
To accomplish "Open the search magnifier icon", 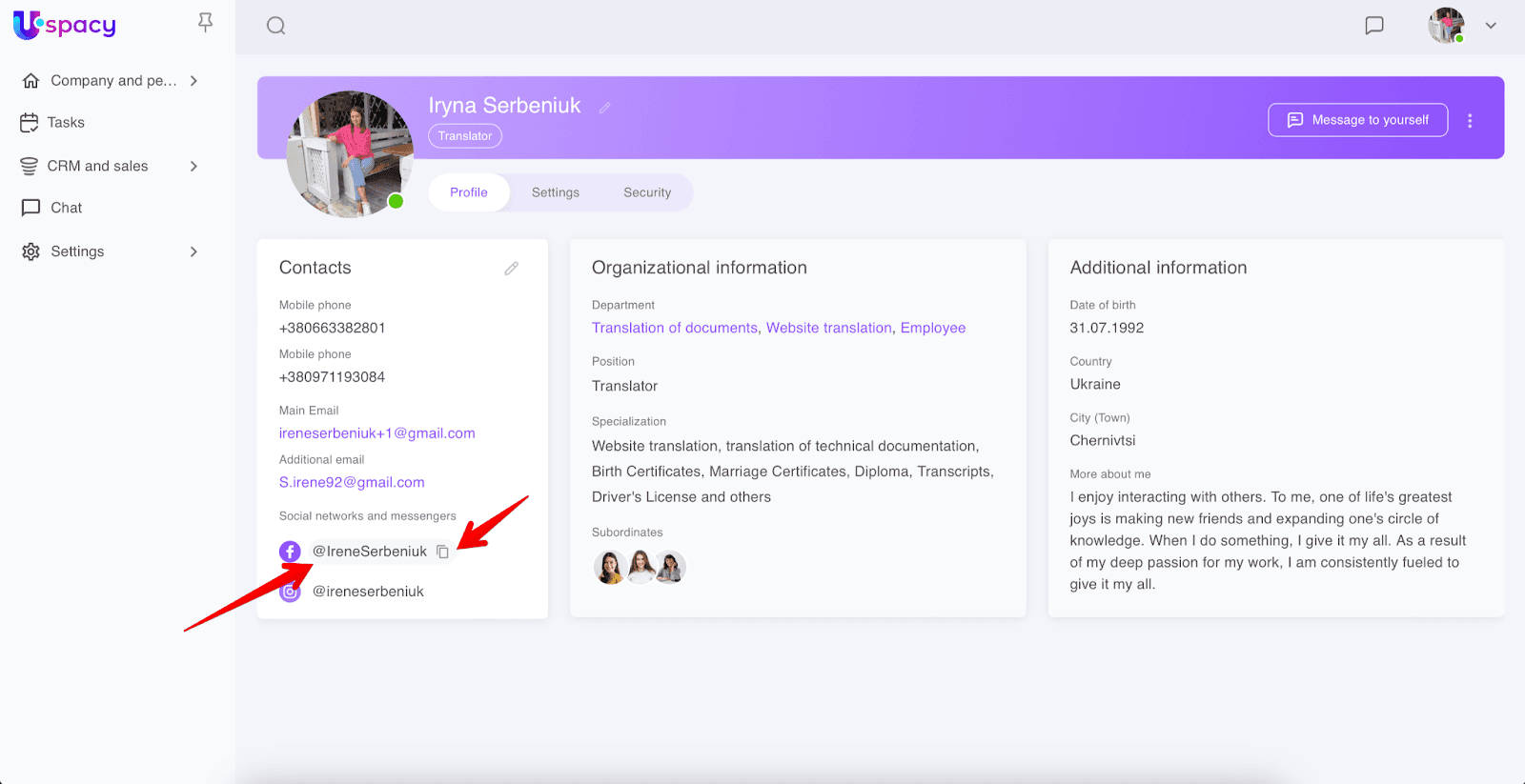I will 276,26.
